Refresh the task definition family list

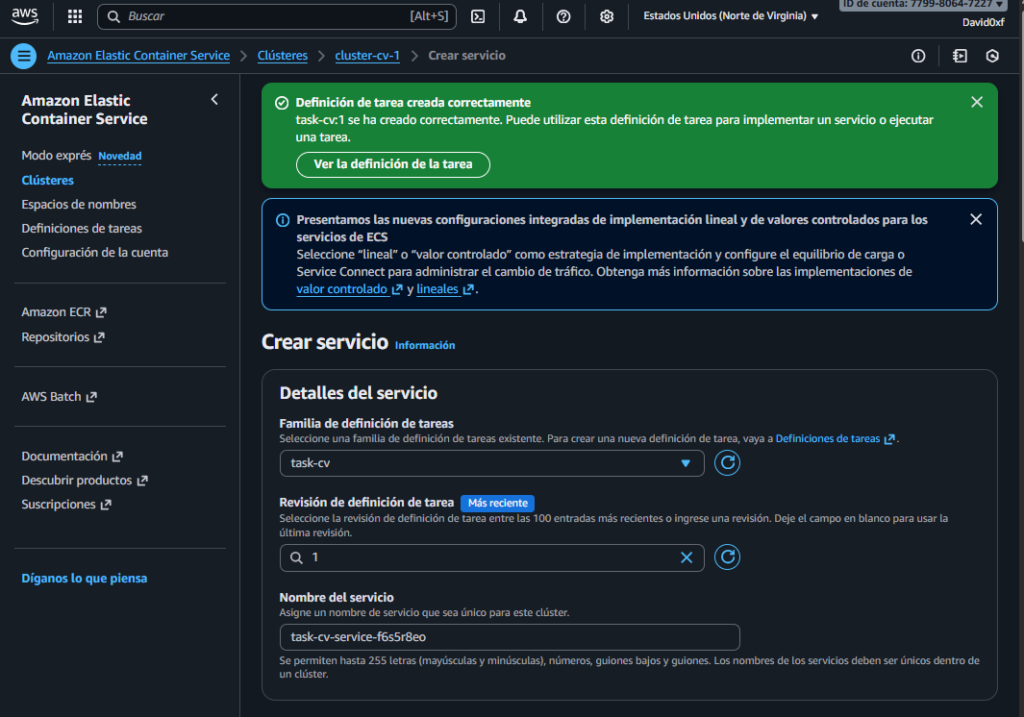click(728, 463)
